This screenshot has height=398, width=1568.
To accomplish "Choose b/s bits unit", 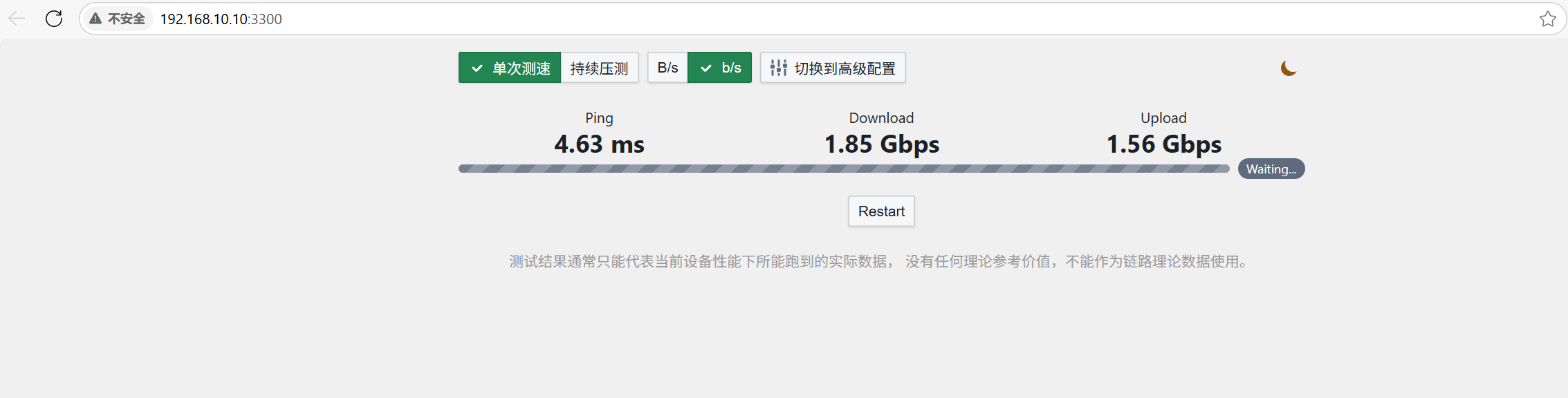I will 719,68.
